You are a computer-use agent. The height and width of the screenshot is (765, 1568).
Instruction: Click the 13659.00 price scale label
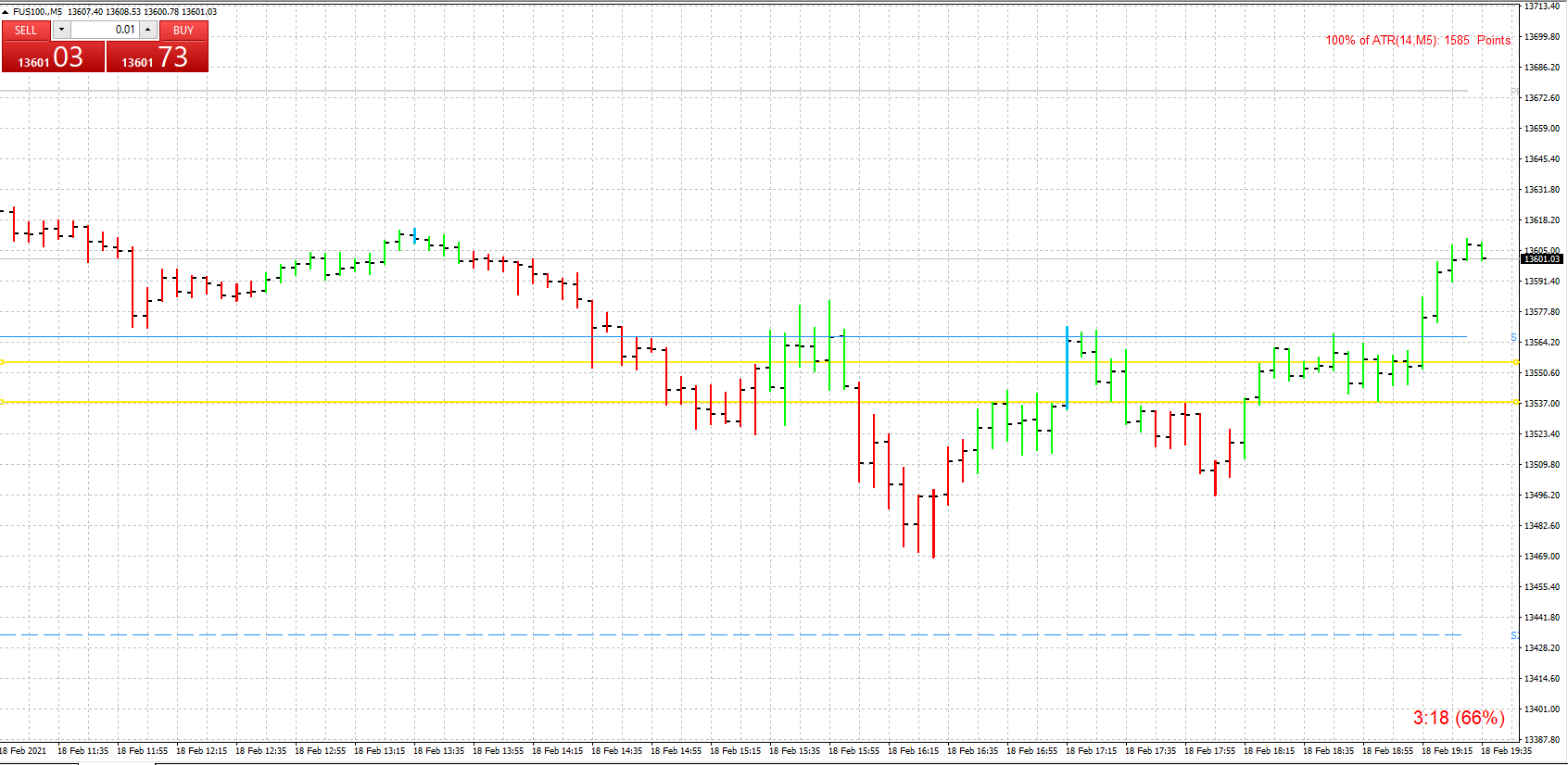(1542, 129)
